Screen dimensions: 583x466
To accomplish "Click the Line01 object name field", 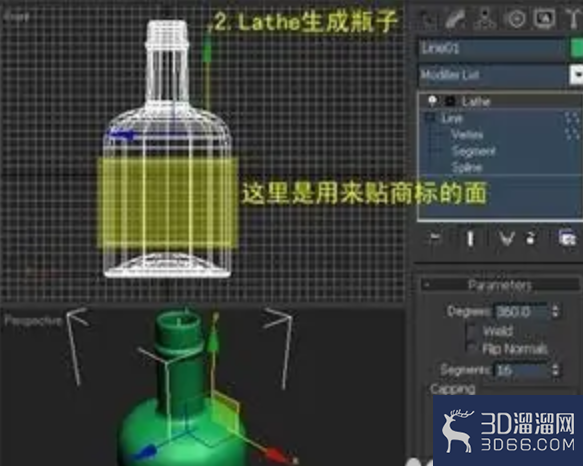I will [492, 48].
